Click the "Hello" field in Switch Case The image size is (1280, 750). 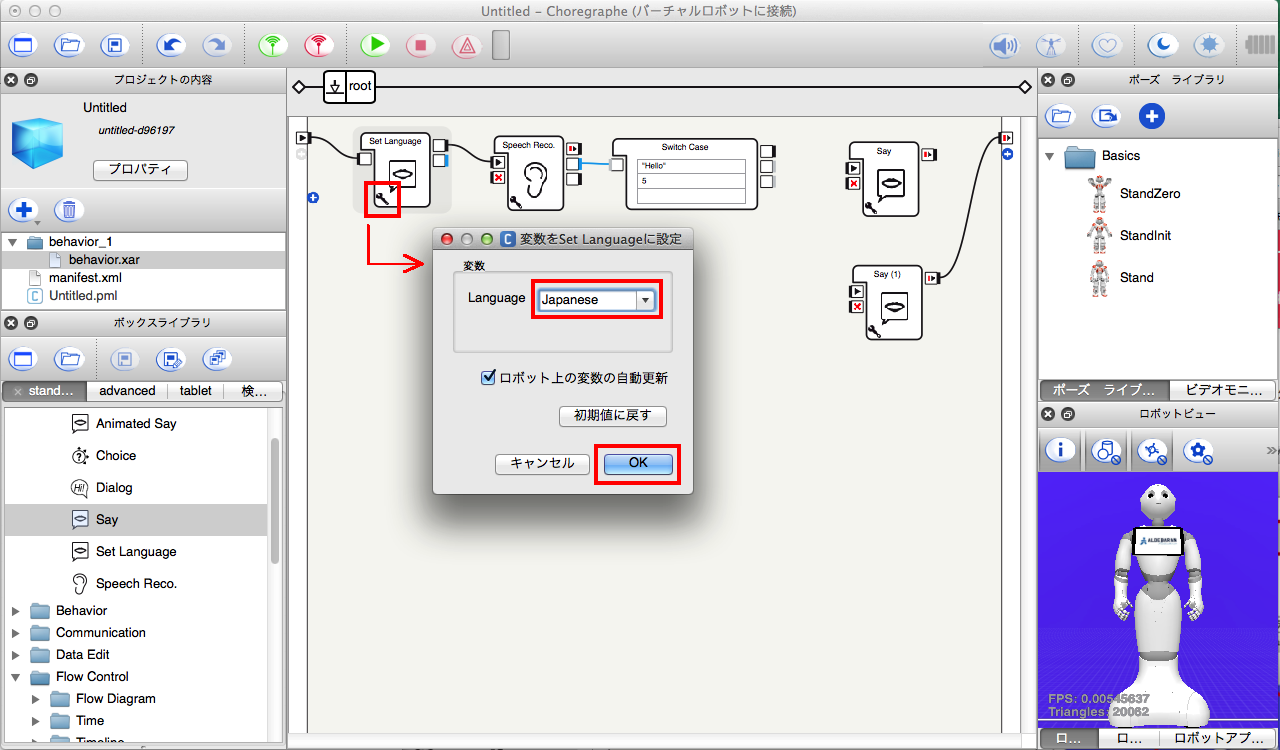click(690, 166)
